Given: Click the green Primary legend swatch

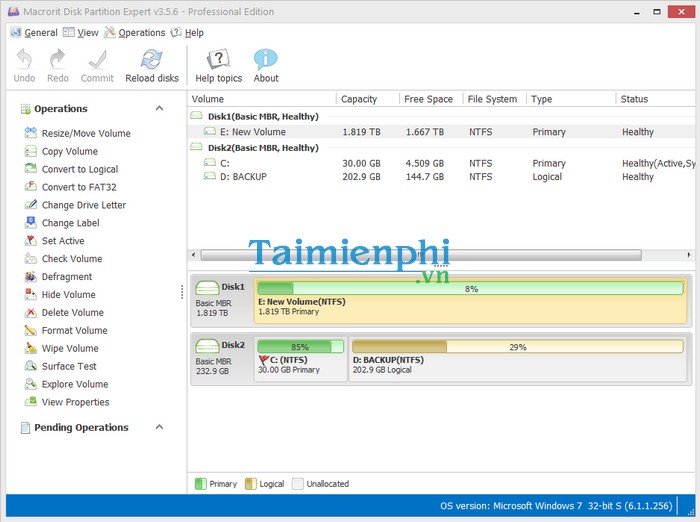Looking at the screenshot, I should pyautogui.click(x=200, y=484).
